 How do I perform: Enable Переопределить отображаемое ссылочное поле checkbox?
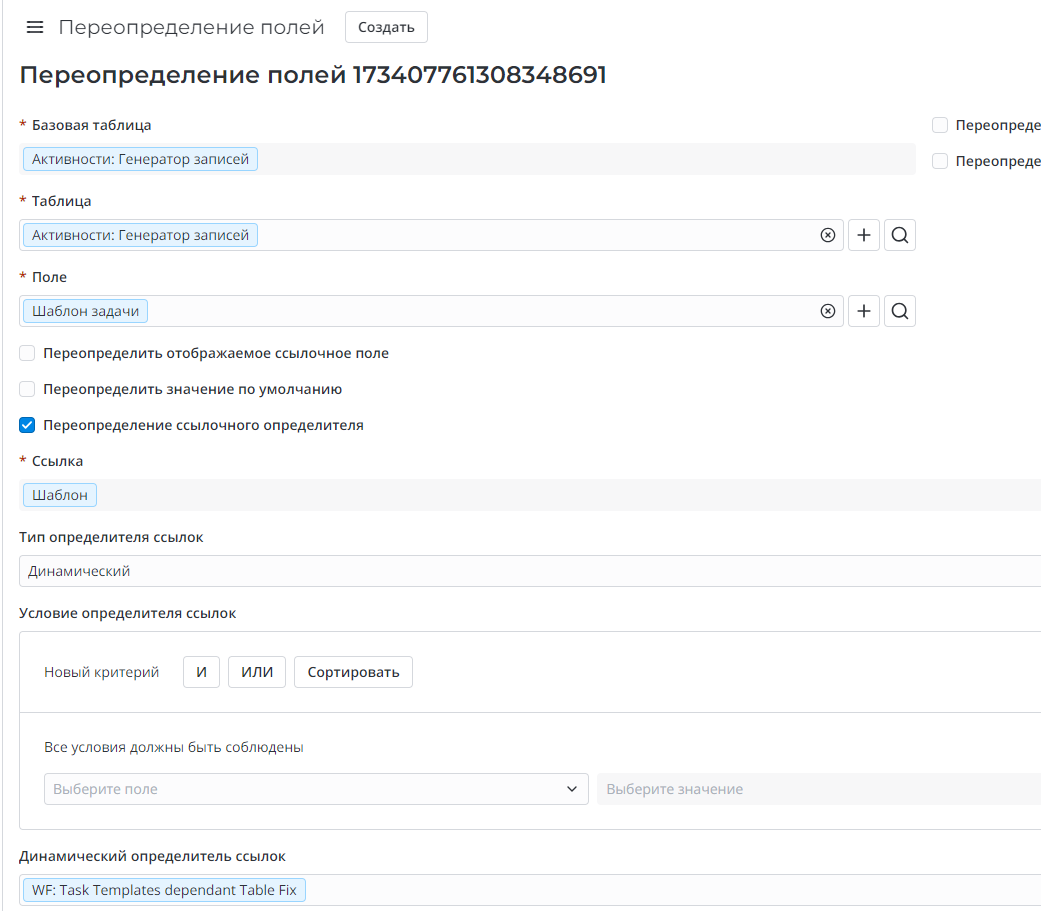click(28, 353)
